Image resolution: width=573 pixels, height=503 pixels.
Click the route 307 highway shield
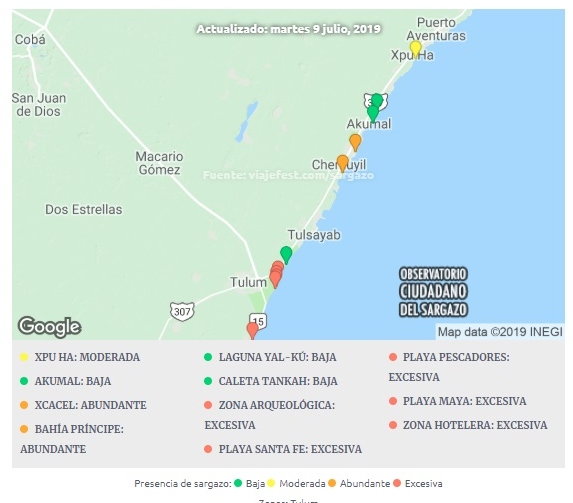click(x=182, y=311)
